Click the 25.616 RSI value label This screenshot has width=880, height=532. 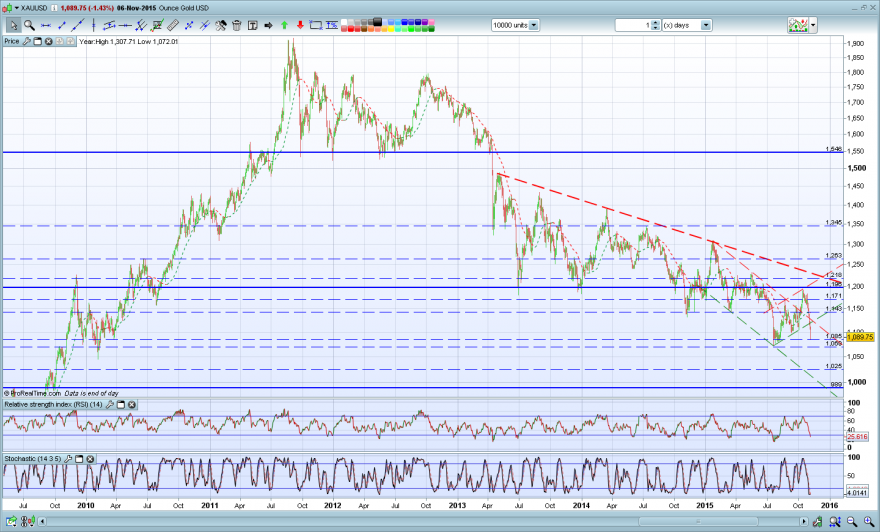click(x=858, y=437)
